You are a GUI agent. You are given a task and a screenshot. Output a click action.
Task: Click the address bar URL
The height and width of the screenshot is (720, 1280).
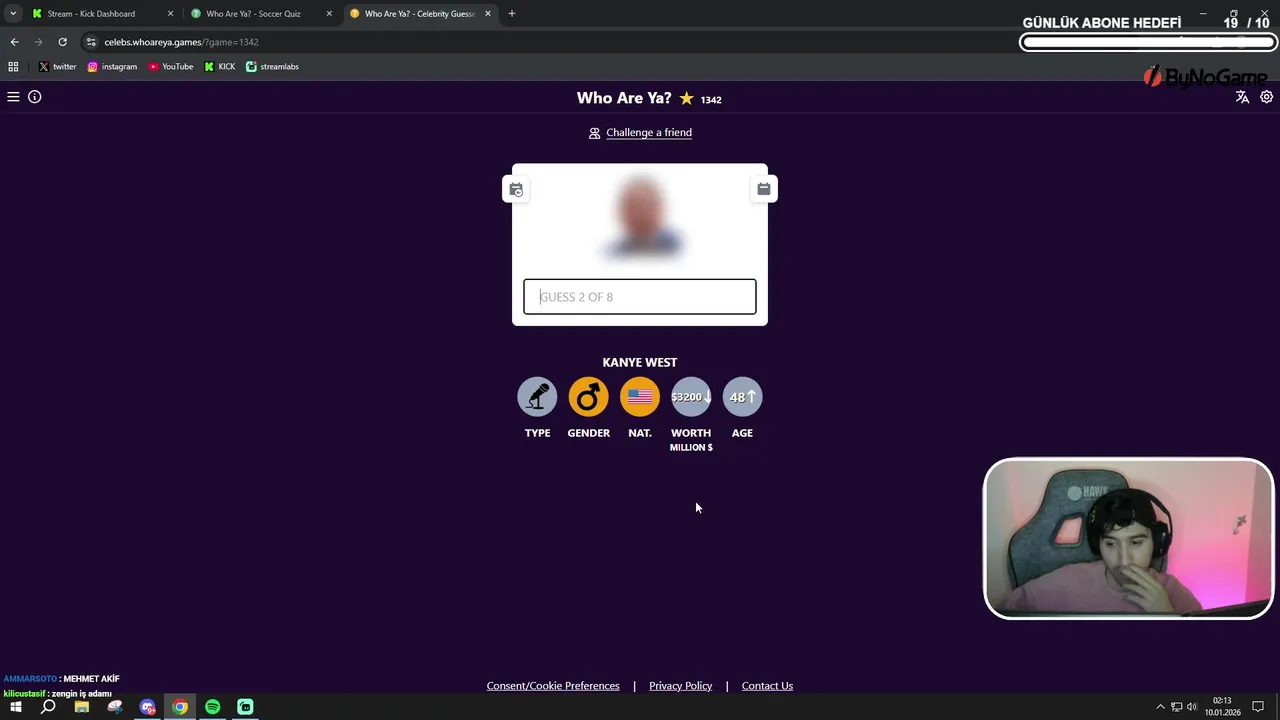181,42
